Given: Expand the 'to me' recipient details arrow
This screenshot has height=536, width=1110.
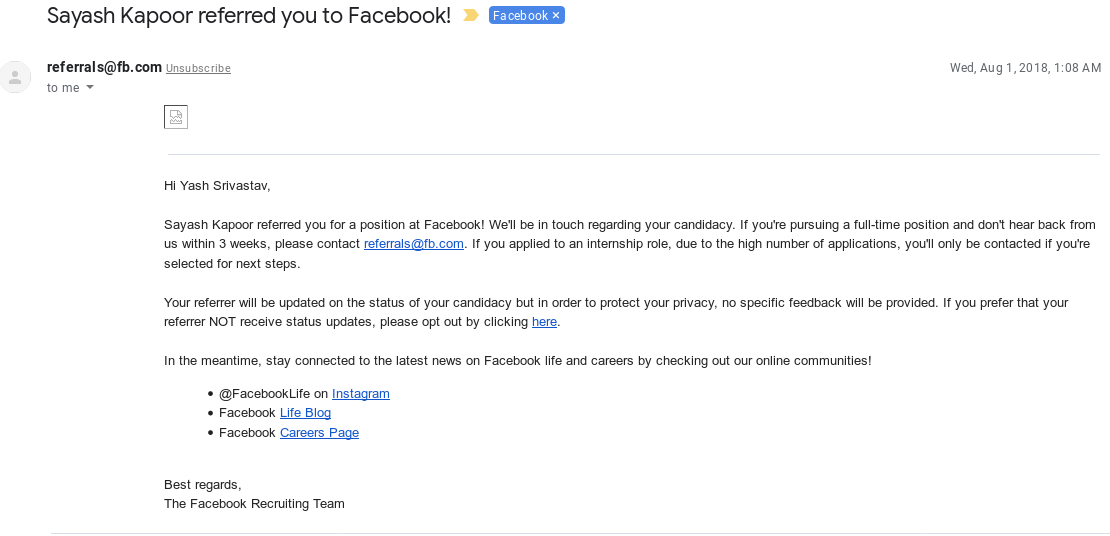Looking at the screenshot, I should [90, 87].
